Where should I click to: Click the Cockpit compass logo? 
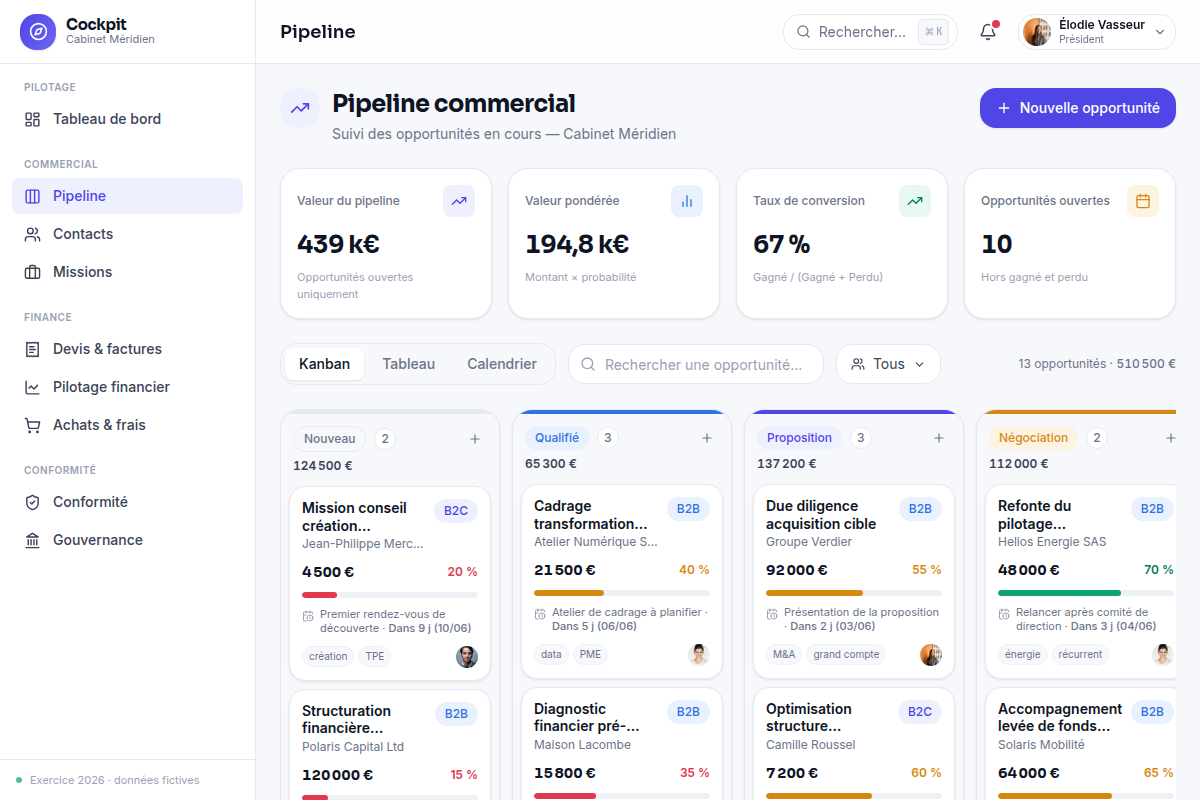pyautogui.click(x=38, y=32)
